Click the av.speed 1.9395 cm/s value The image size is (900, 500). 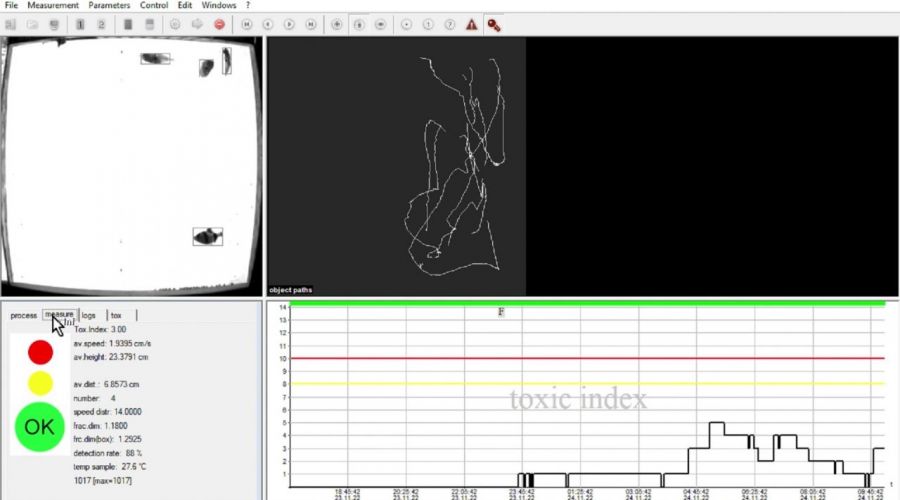pos(112,343)
